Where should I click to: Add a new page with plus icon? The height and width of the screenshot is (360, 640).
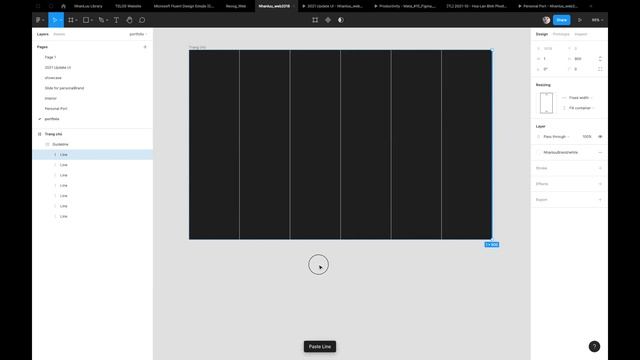tap(145, 47)
